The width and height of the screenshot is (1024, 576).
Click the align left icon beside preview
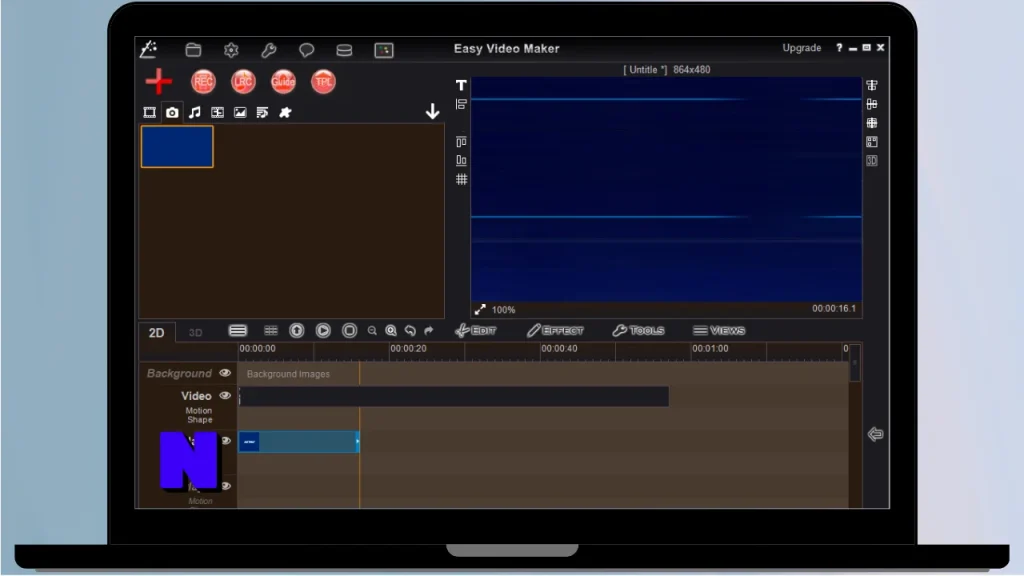tap(461, 104)
